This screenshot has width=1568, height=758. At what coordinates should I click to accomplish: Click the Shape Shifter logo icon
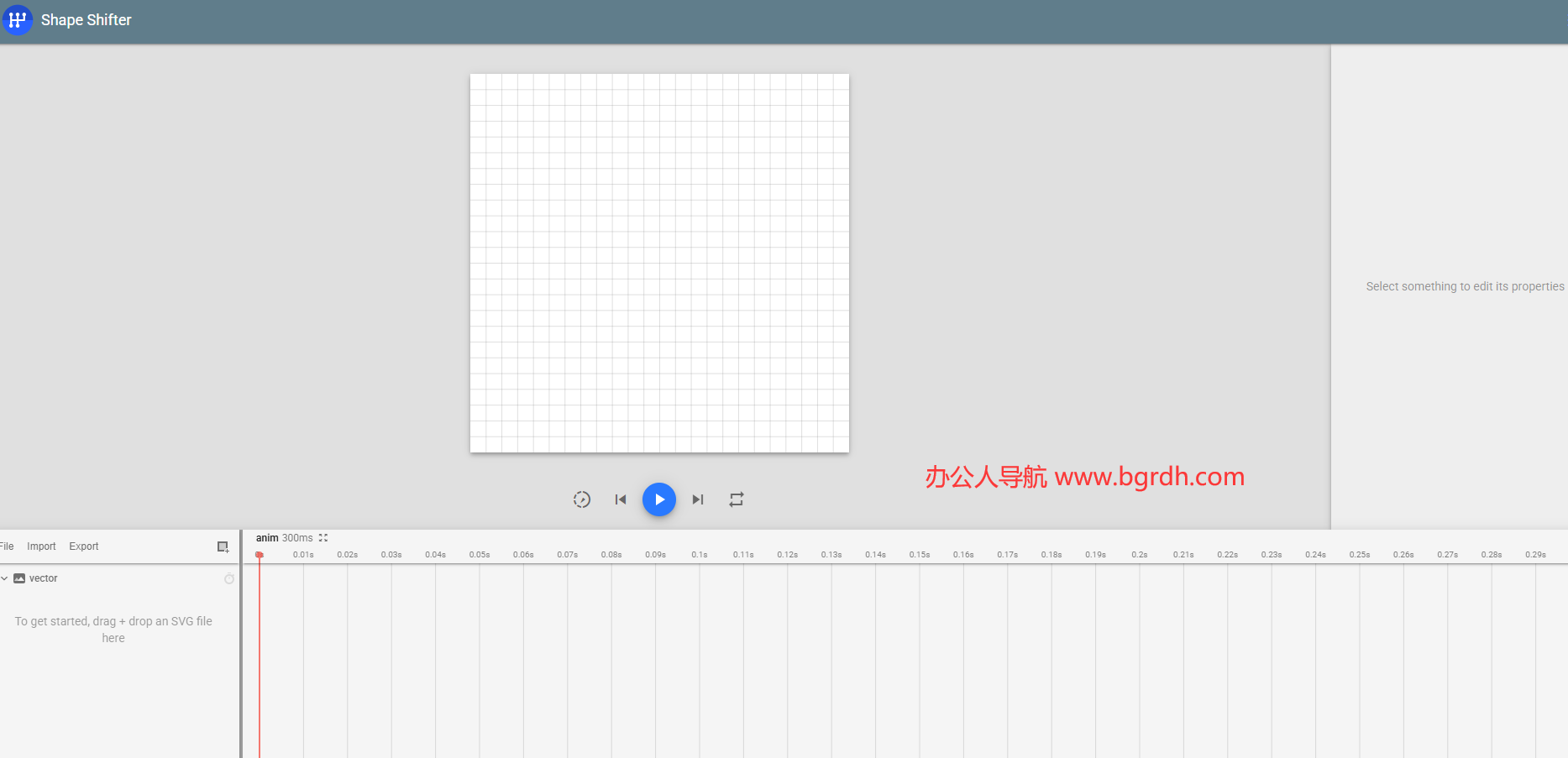17,19
